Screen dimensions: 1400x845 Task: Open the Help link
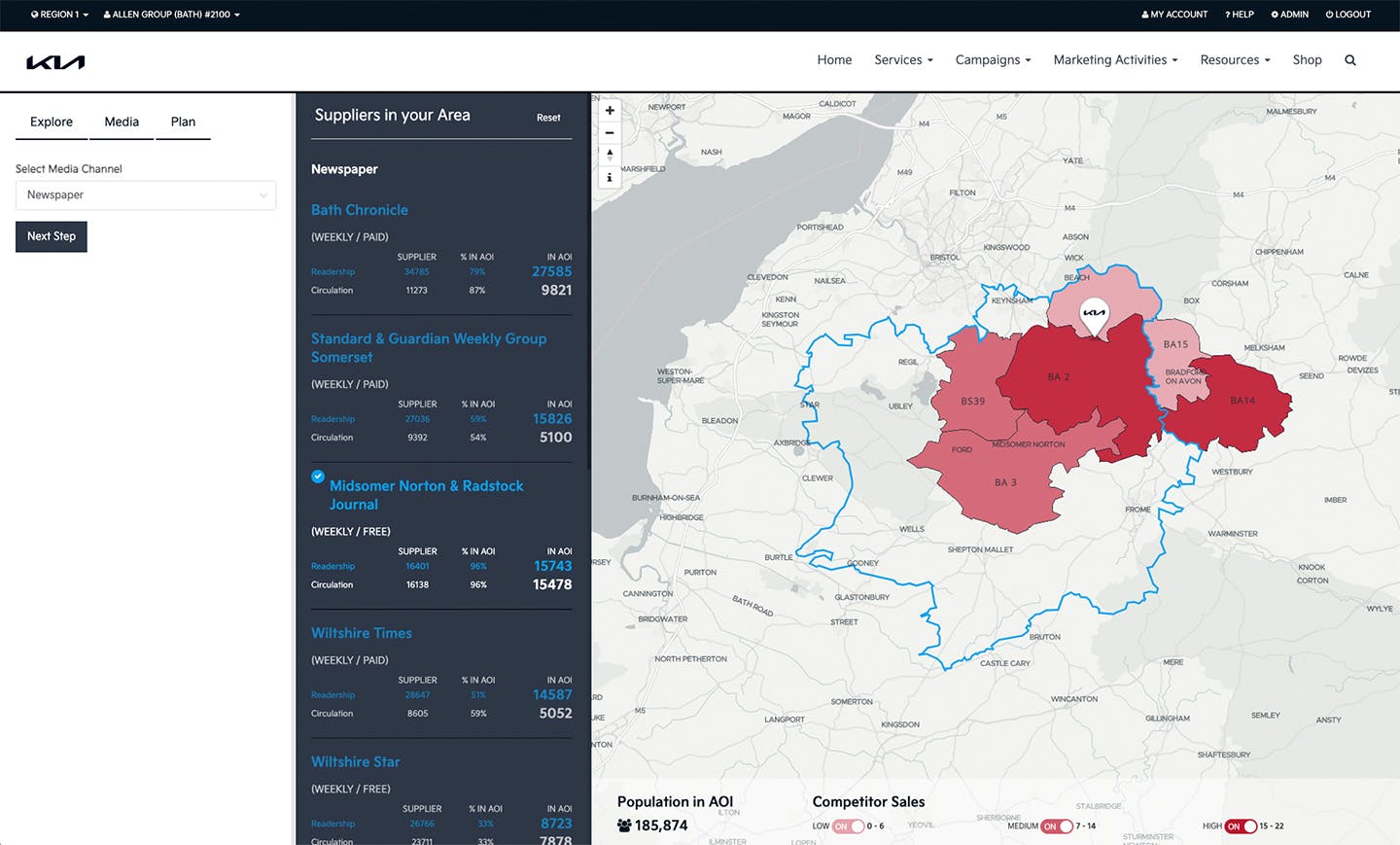tap(1240, 15)
